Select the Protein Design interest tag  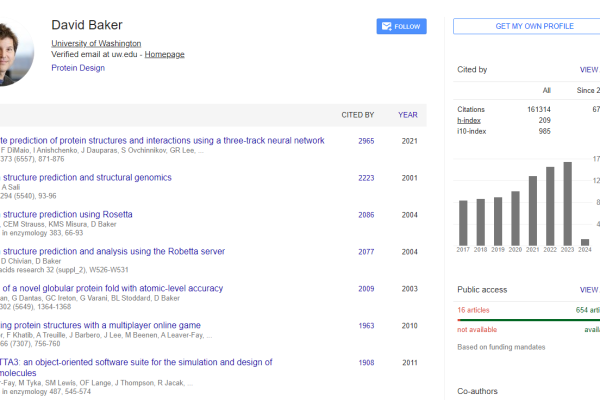[x=78, y=68]
